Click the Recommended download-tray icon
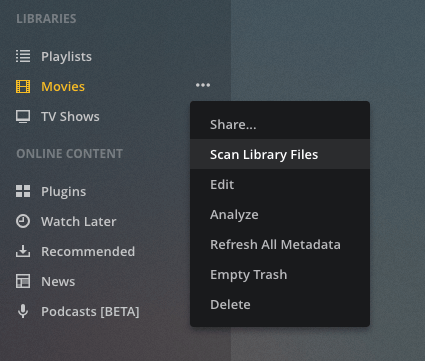Viewport: 425px width, 361px height. (23, 251)
